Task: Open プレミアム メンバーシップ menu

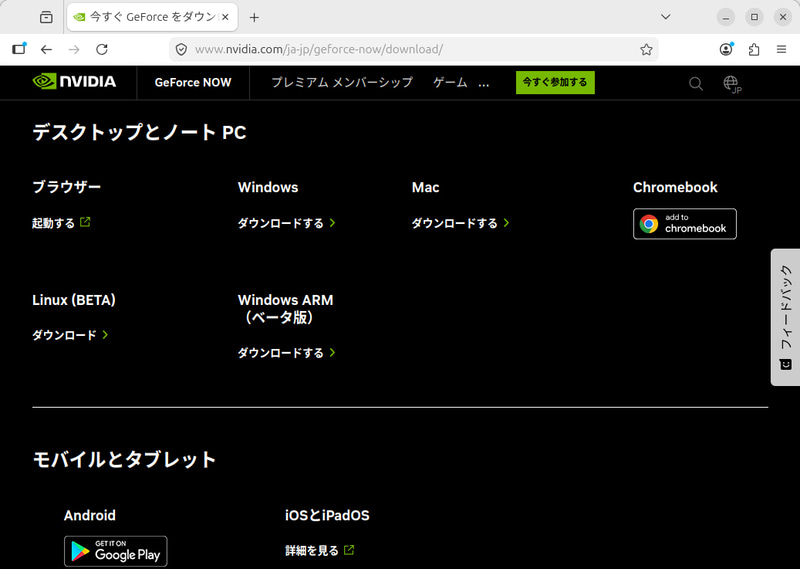Action: coord(342,83)
